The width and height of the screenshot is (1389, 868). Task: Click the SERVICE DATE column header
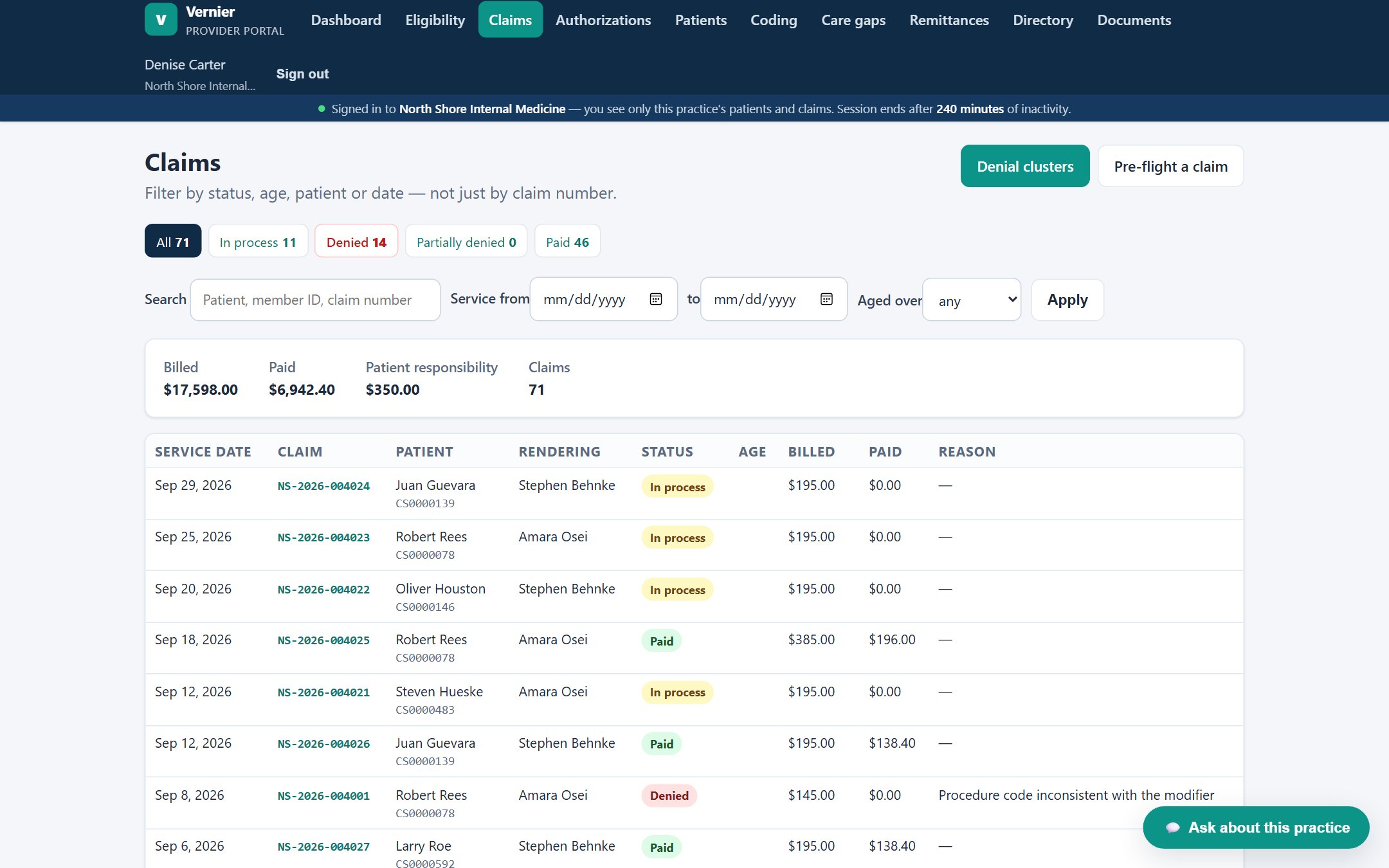(x=203, y=451)
